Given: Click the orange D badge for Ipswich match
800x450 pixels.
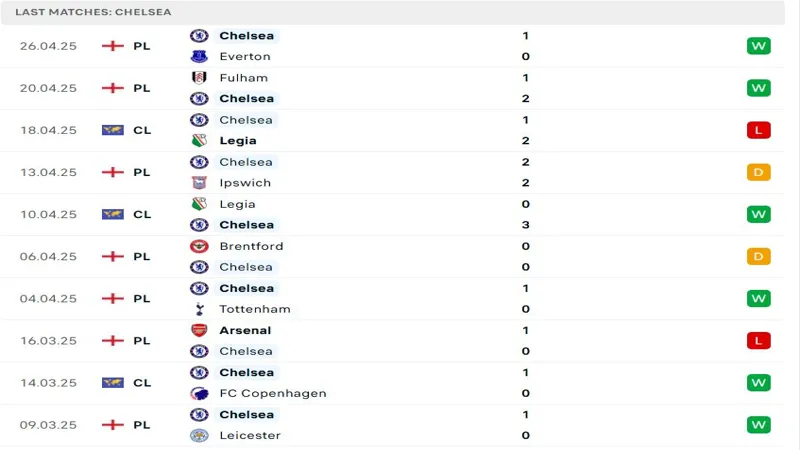Looking at the screenshot, I should tap(758, 172).
